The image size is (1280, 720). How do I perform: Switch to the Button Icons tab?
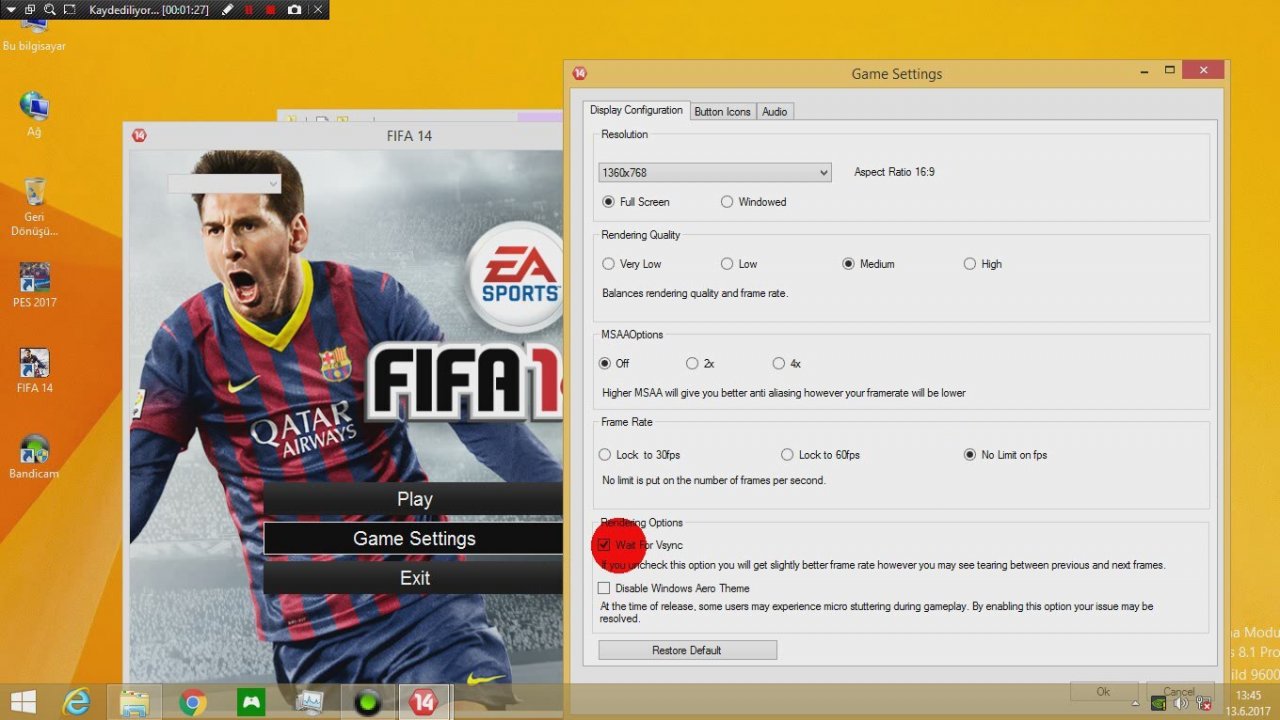coord(722,112)
